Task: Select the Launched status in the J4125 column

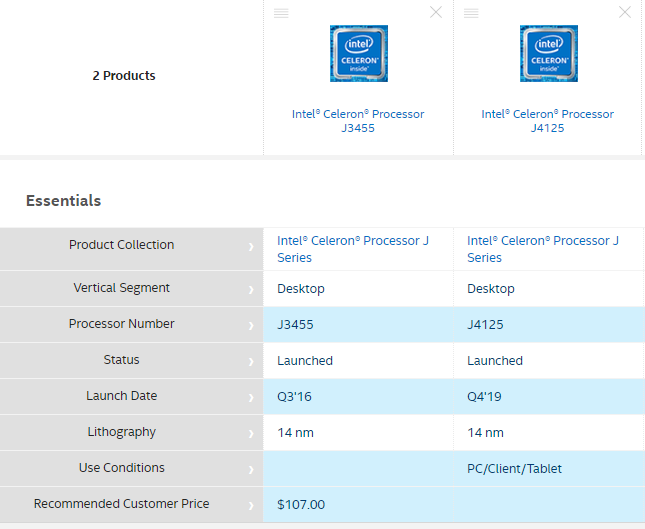Action: click(495, 361)
